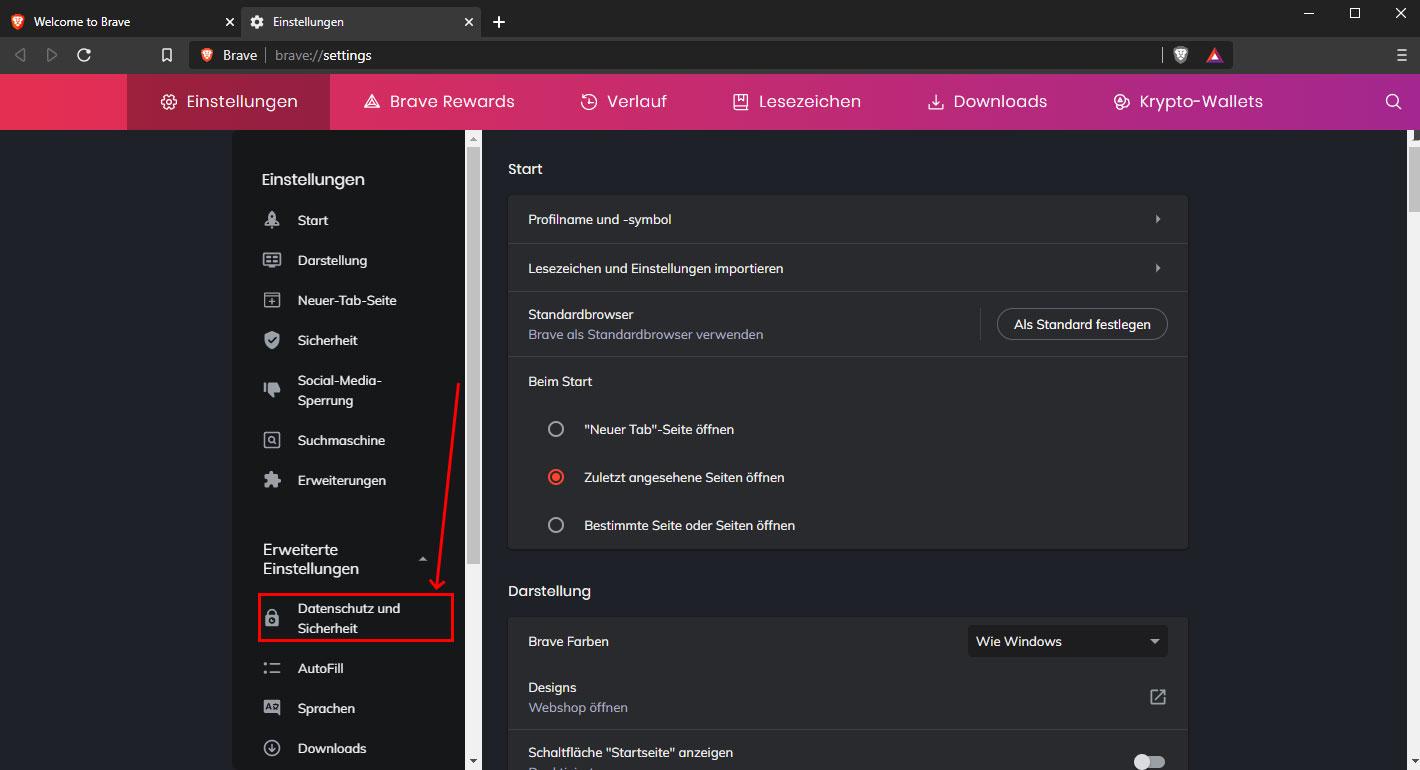Screen dimensions: 1420x770
Task: Click the thumbs-down icon for Social-Media-Sperrung
Action: tap(271, 389)
